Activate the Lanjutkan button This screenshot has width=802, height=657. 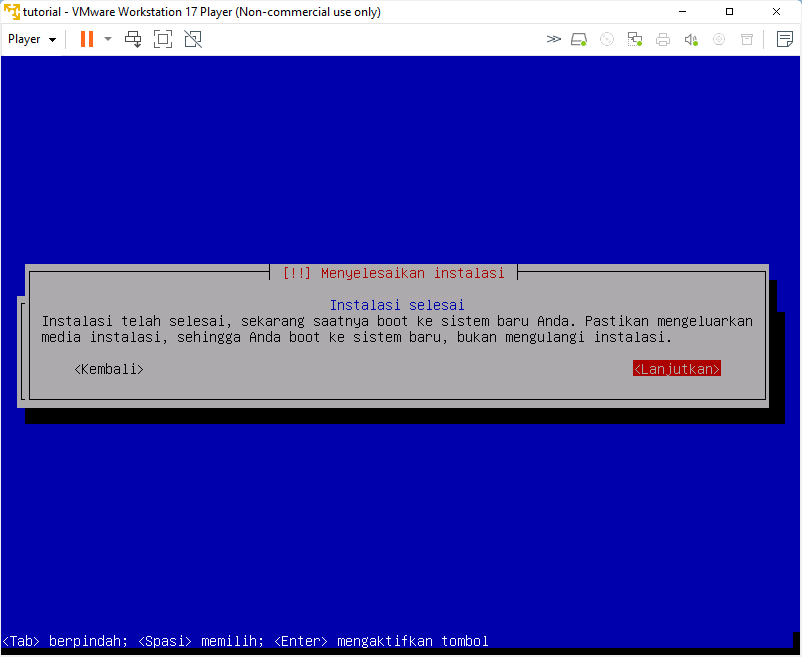(676, 370)
